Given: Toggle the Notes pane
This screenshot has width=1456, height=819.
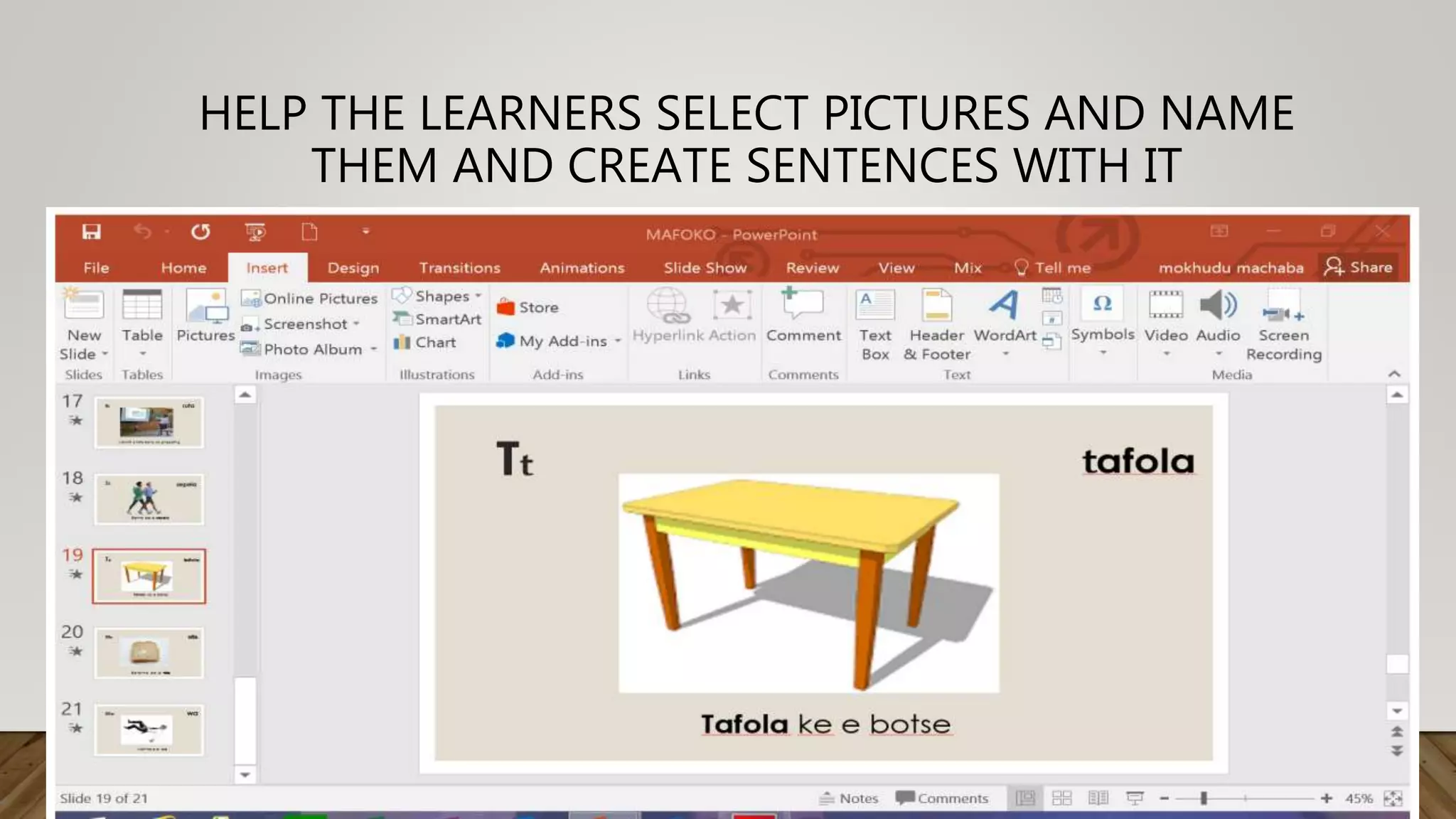Looking at the screenshot, I should pyautogui.click(x=849, y=798).
